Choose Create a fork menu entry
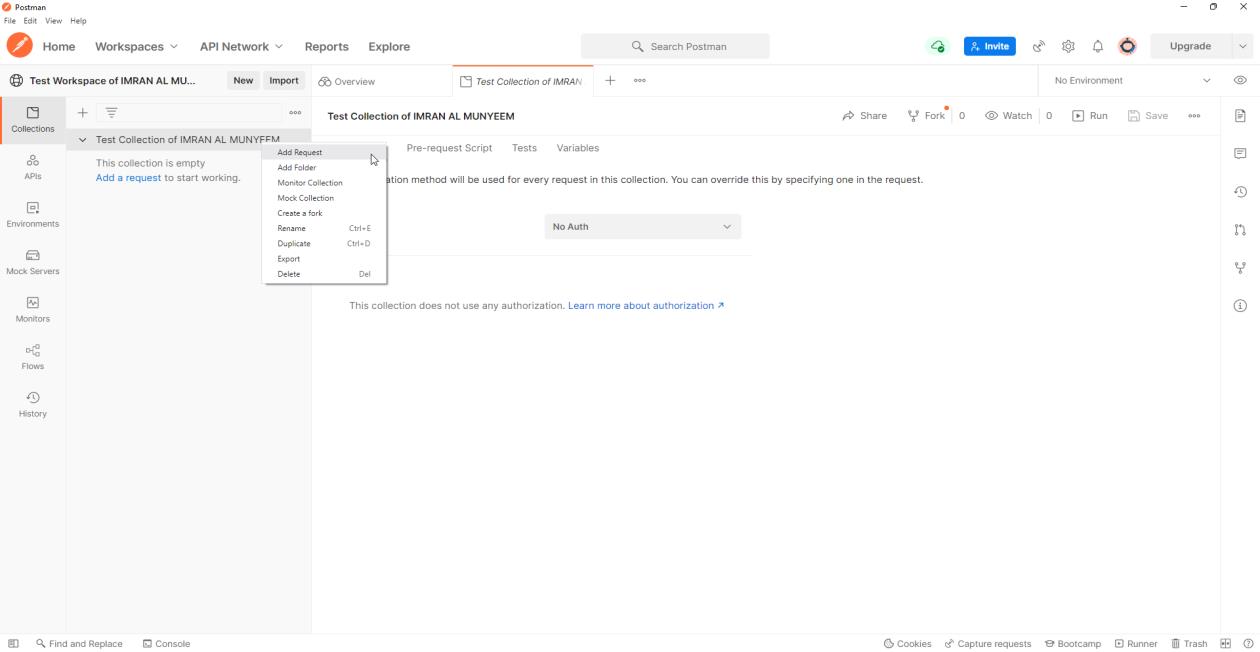This screenshot has width=1260, height=652. point(324,213)
